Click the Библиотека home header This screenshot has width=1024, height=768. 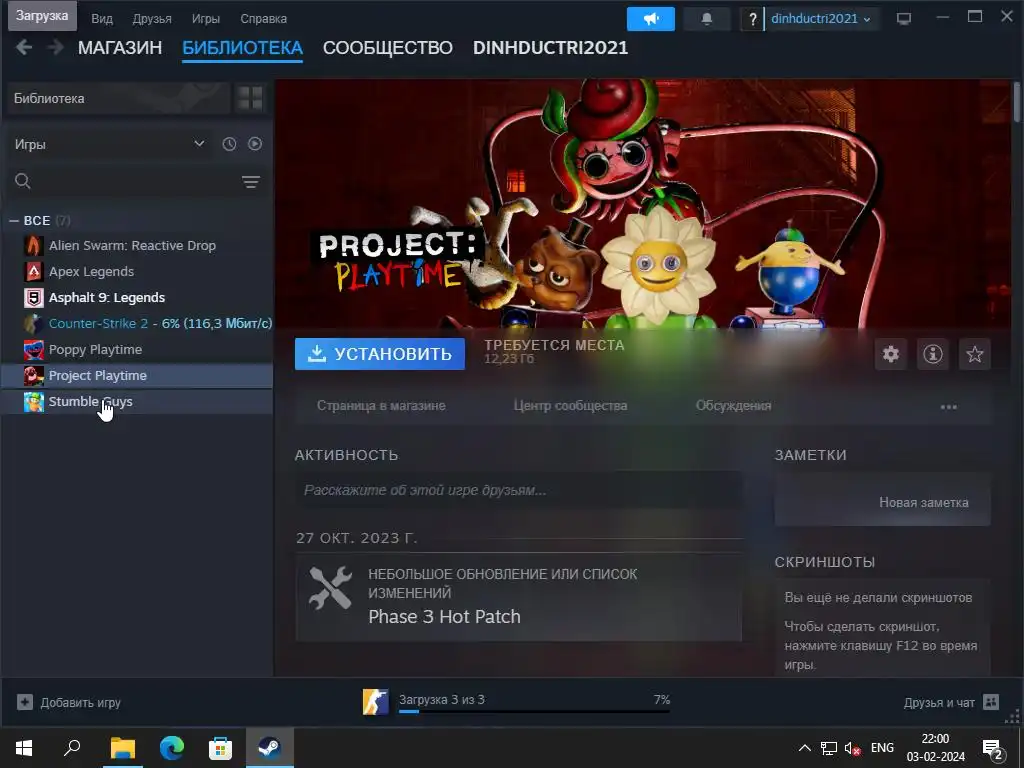coord(118,98)
